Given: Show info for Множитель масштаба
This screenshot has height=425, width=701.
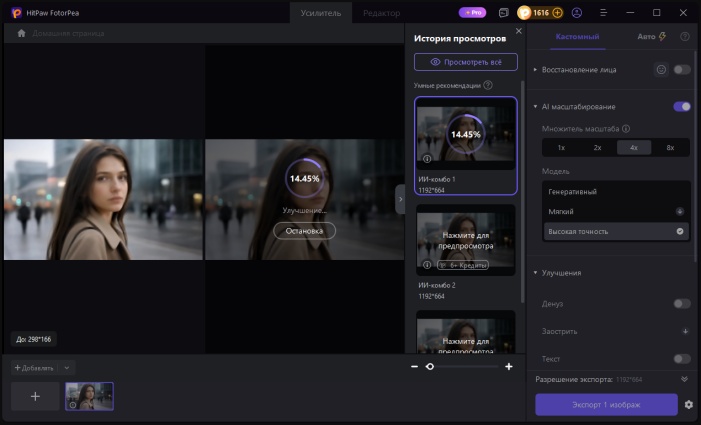Looking at the screenshot, I should coord(626,129).
